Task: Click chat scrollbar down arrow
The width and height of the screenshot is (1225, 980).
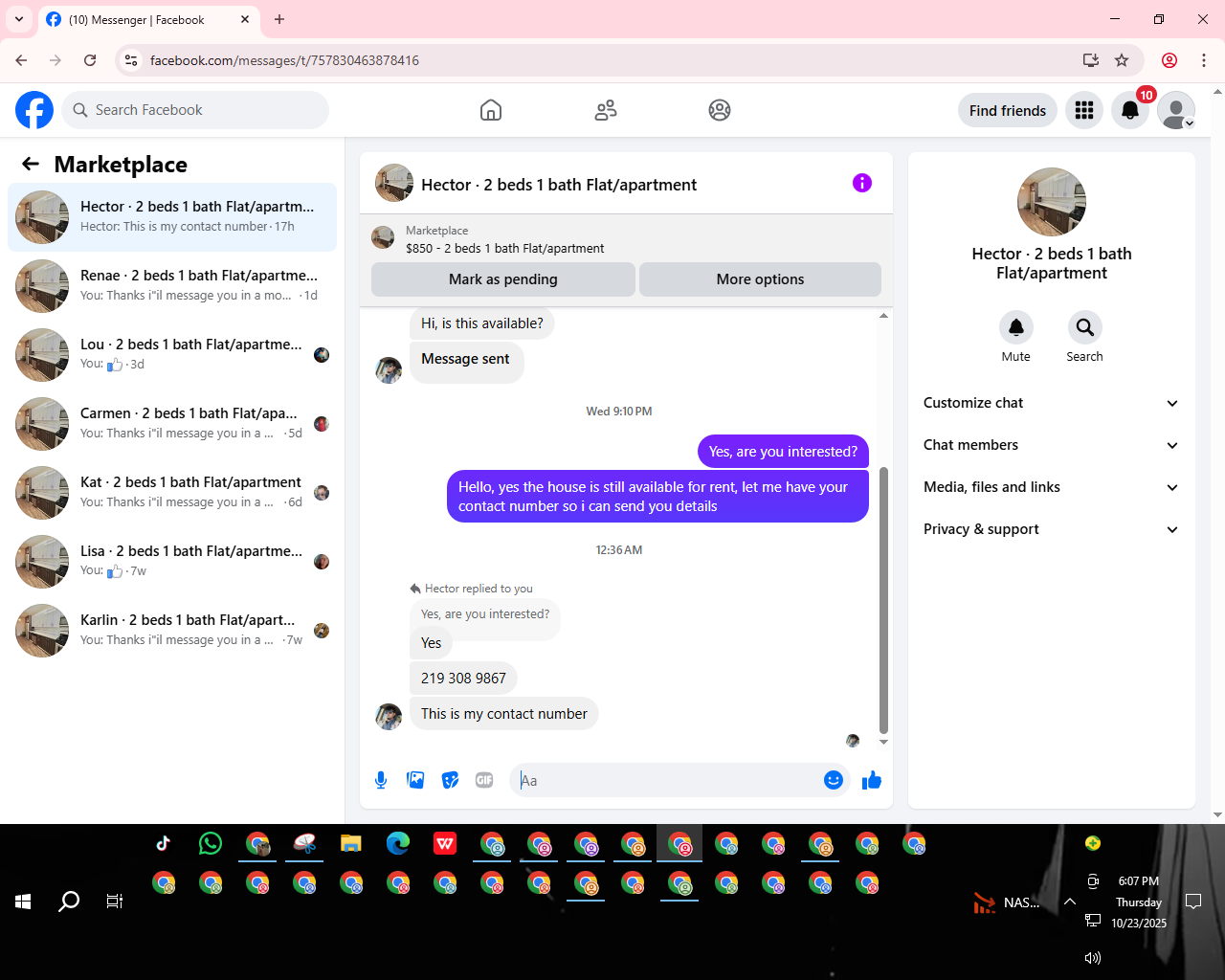Action: pos(883,742)
